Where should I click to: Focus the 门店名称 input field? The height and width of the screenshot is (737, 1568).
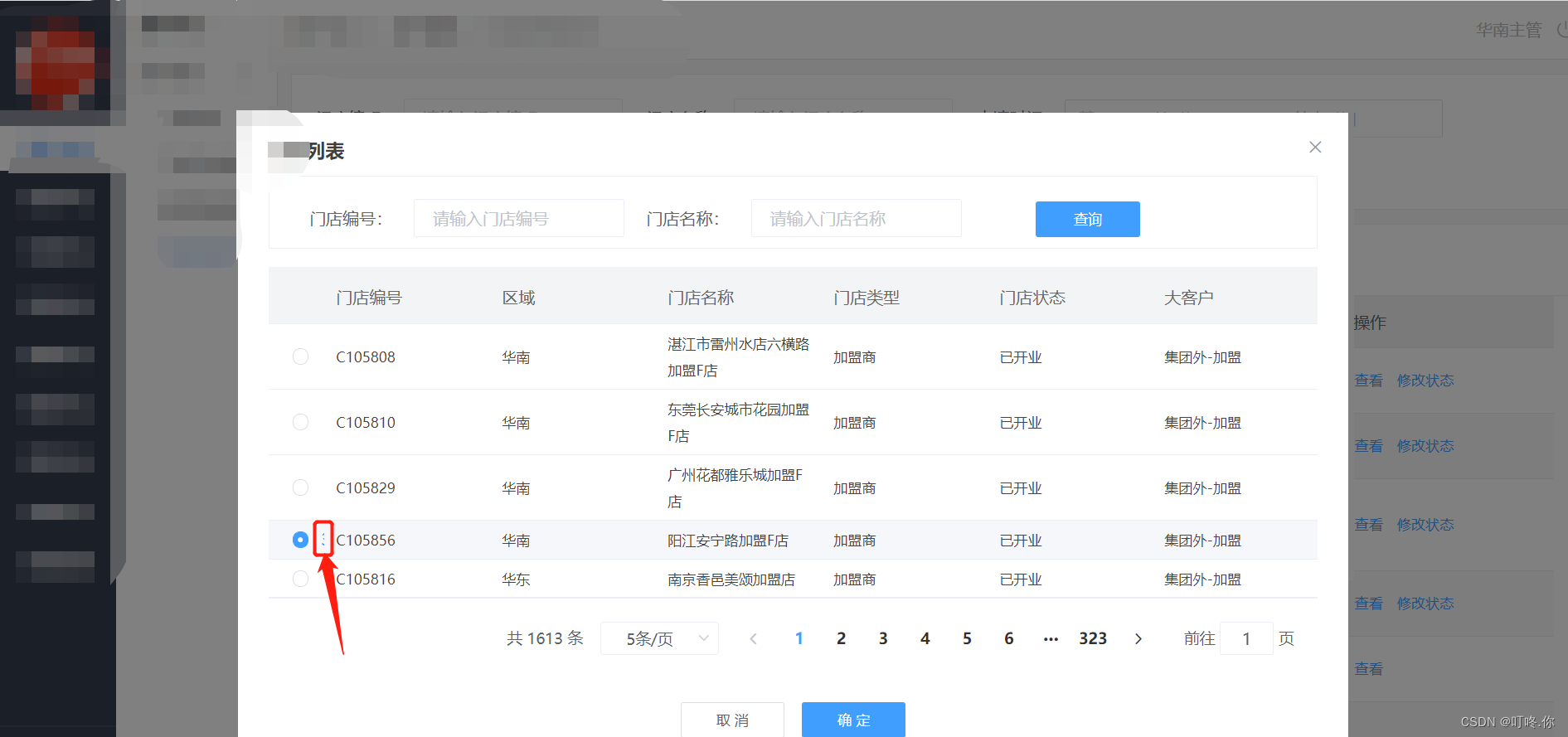click(x=857, y=218)
